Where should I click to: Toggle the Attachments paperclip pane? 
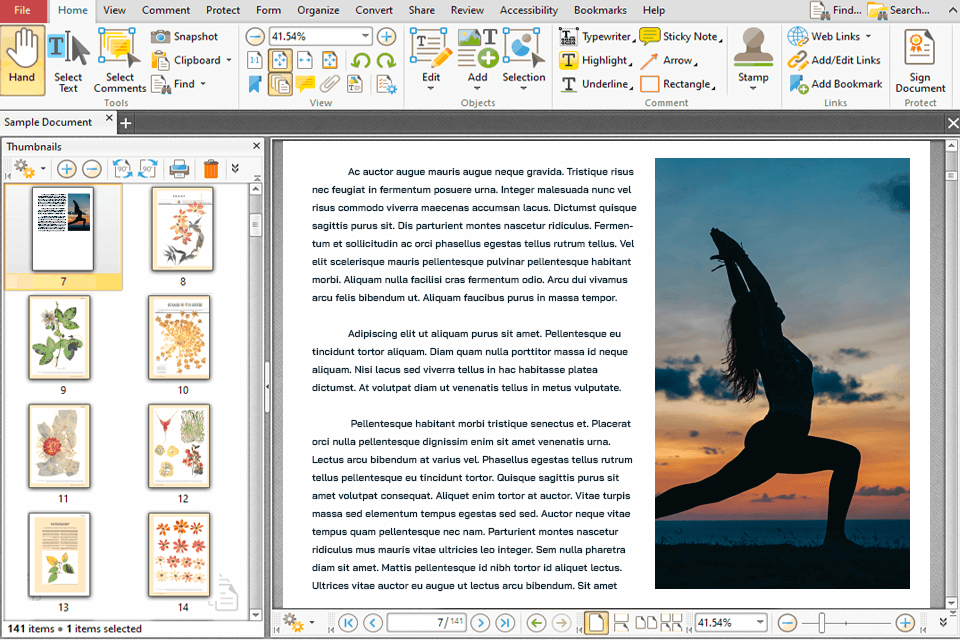click(330, 84)
